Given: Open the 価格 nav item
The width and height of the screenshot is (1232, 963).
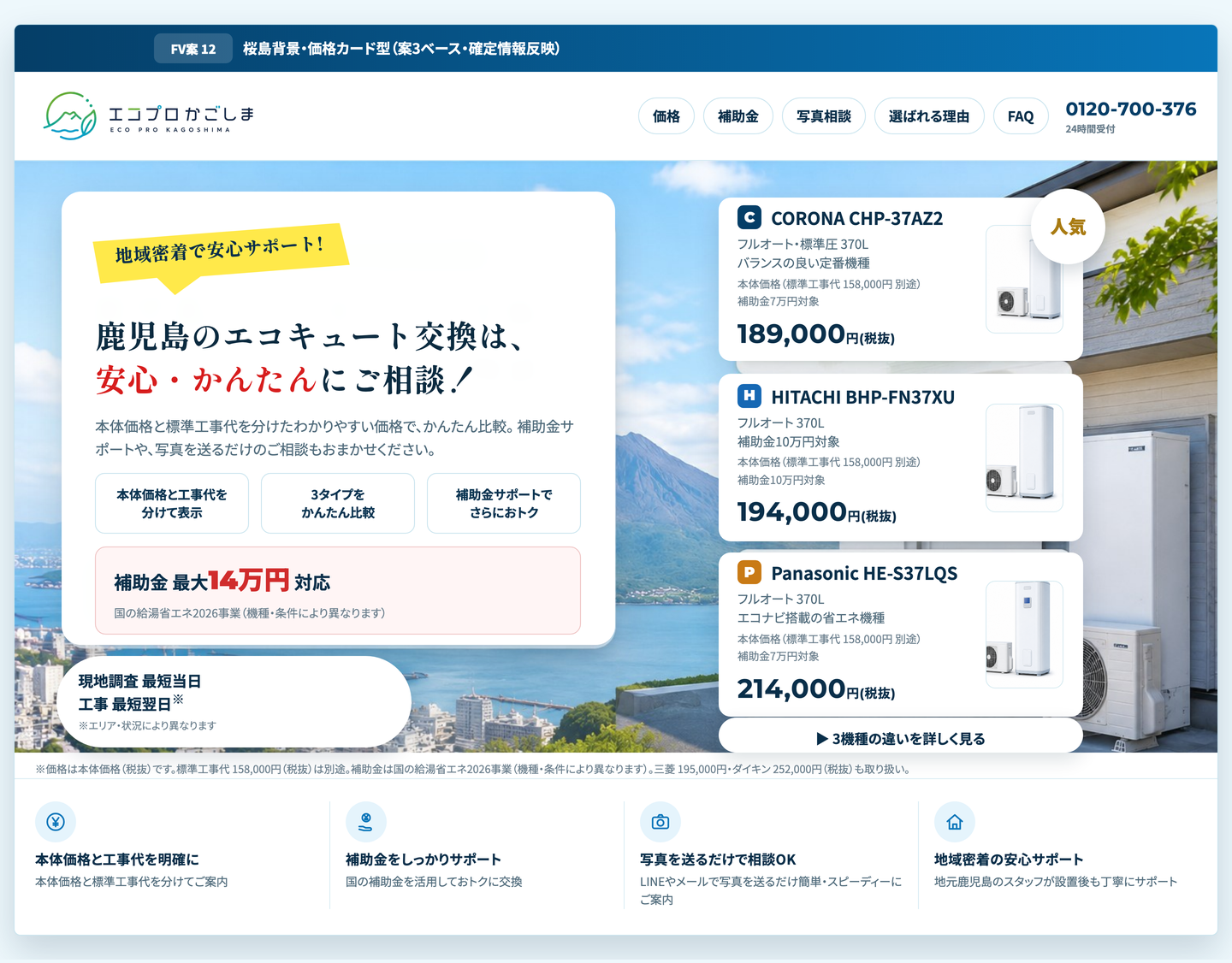Looking at the screenshot, I should click(x=666, y=116).
